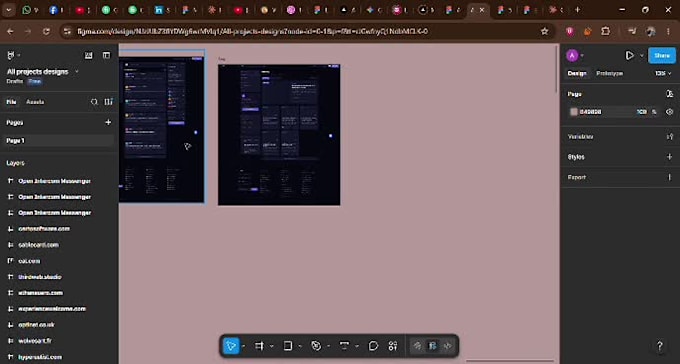Image resolution: width=680 pixels, height=364 pixels.
Task: Open the help question mark button
Action: click(x=660, y=346)
